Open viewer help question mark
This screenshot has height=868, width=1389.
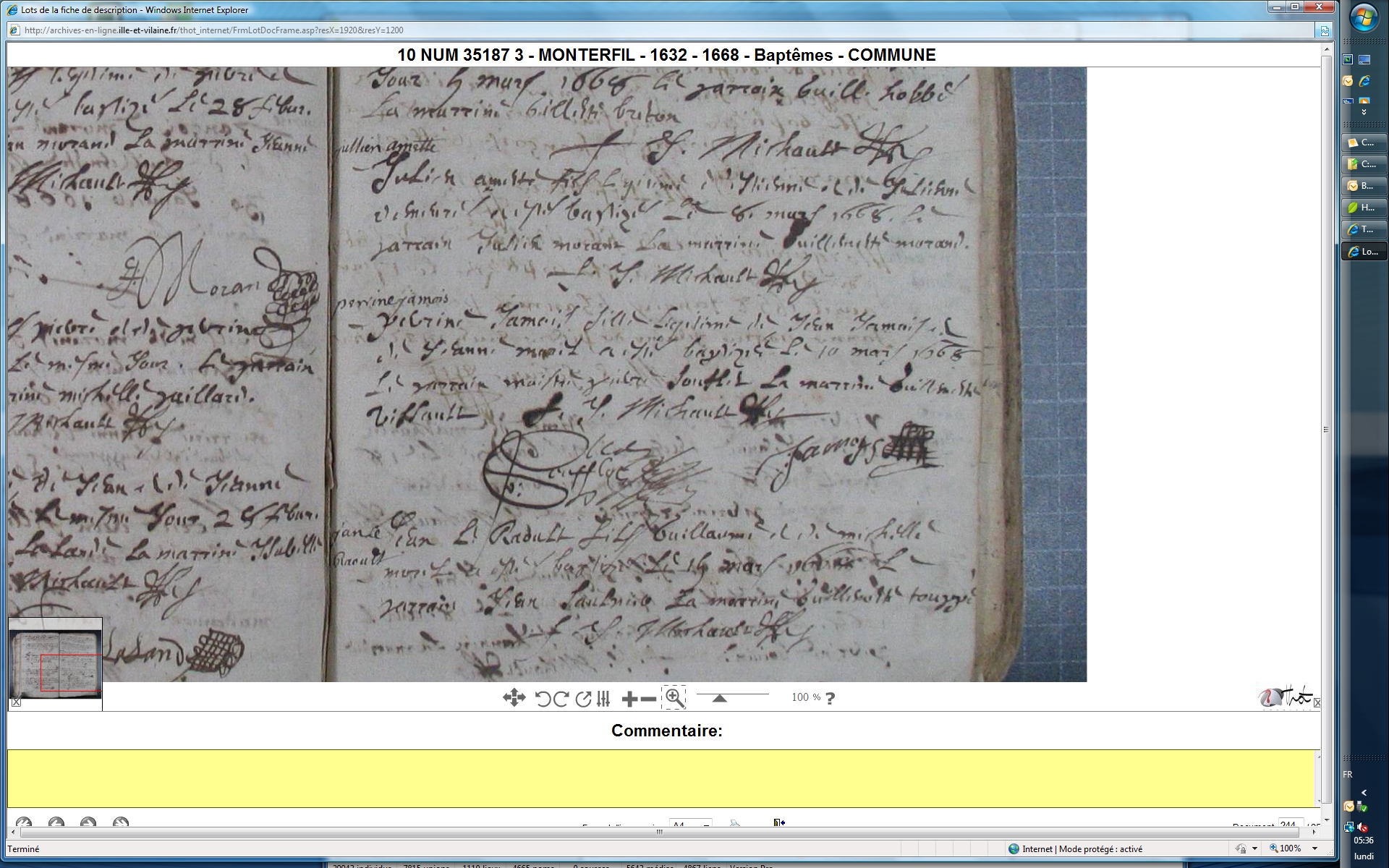tap(831, 698)
